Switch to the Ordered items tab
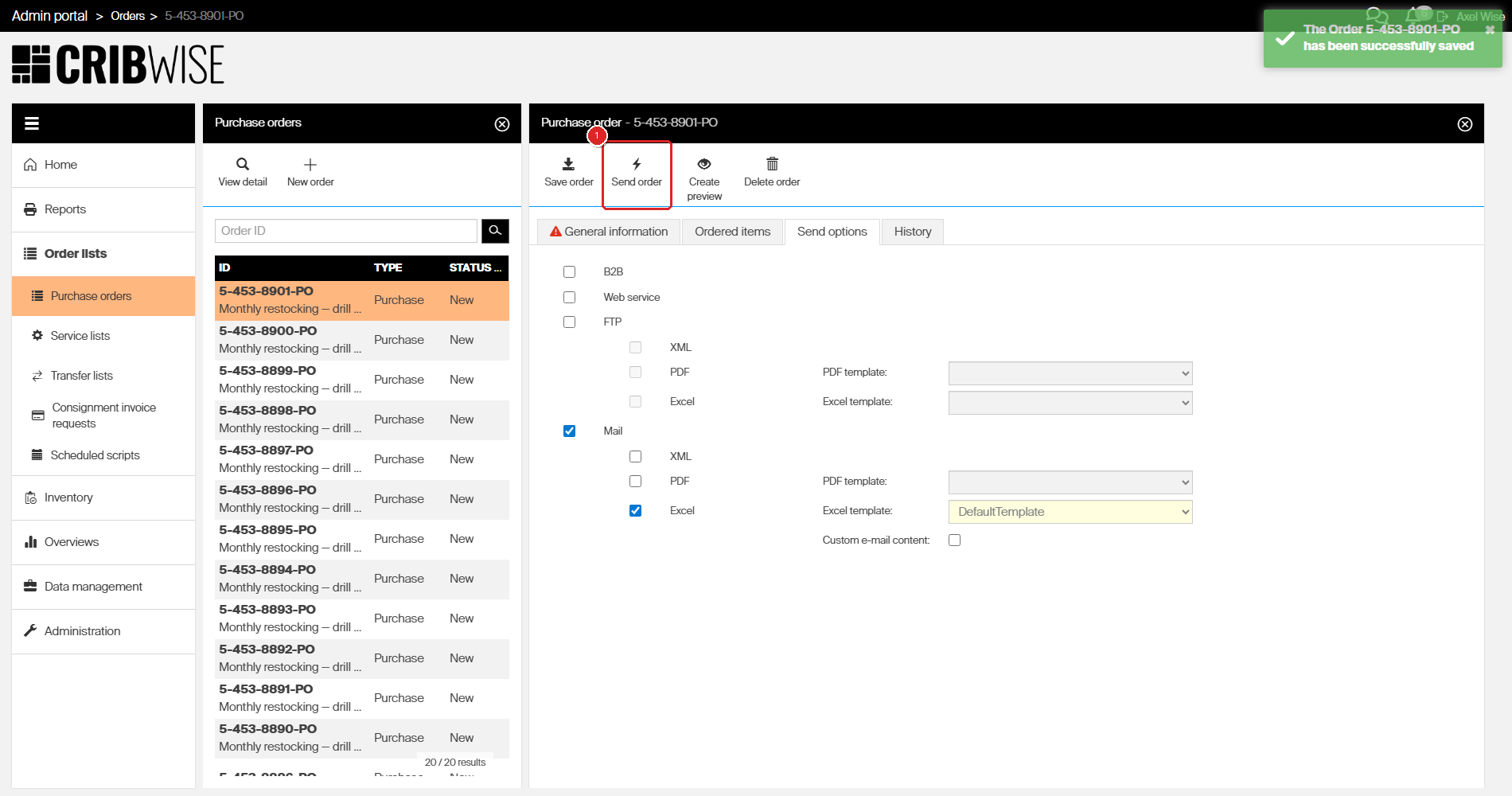 point(732,232)
